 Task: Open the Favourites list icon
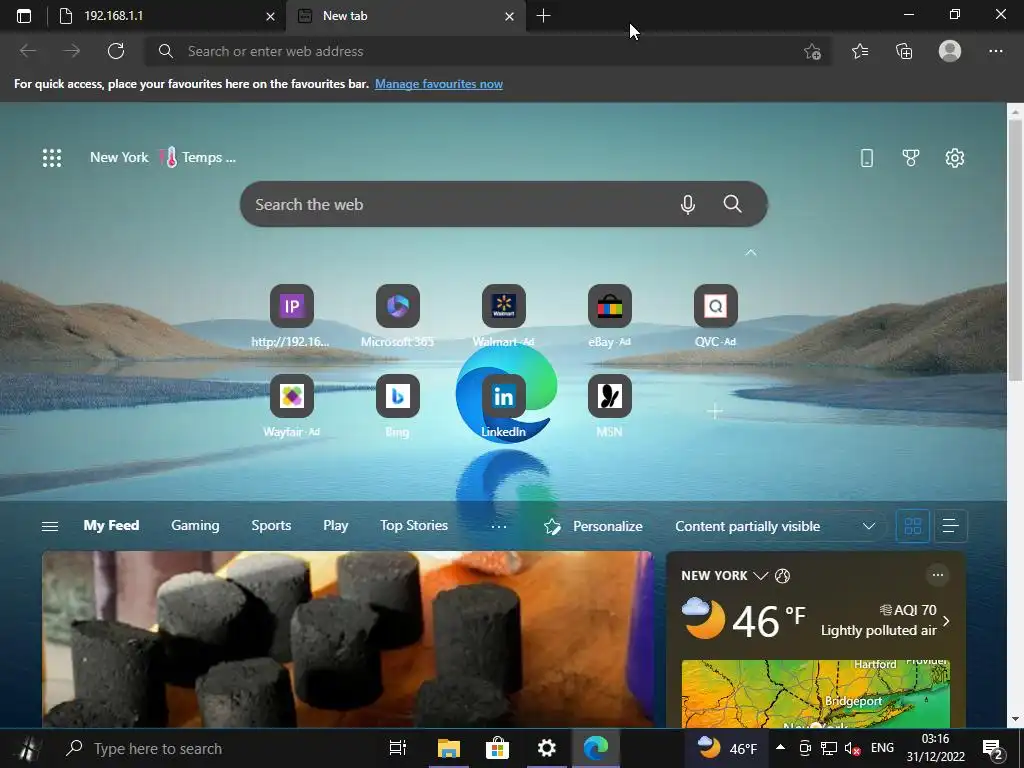[x=859, y=51]
